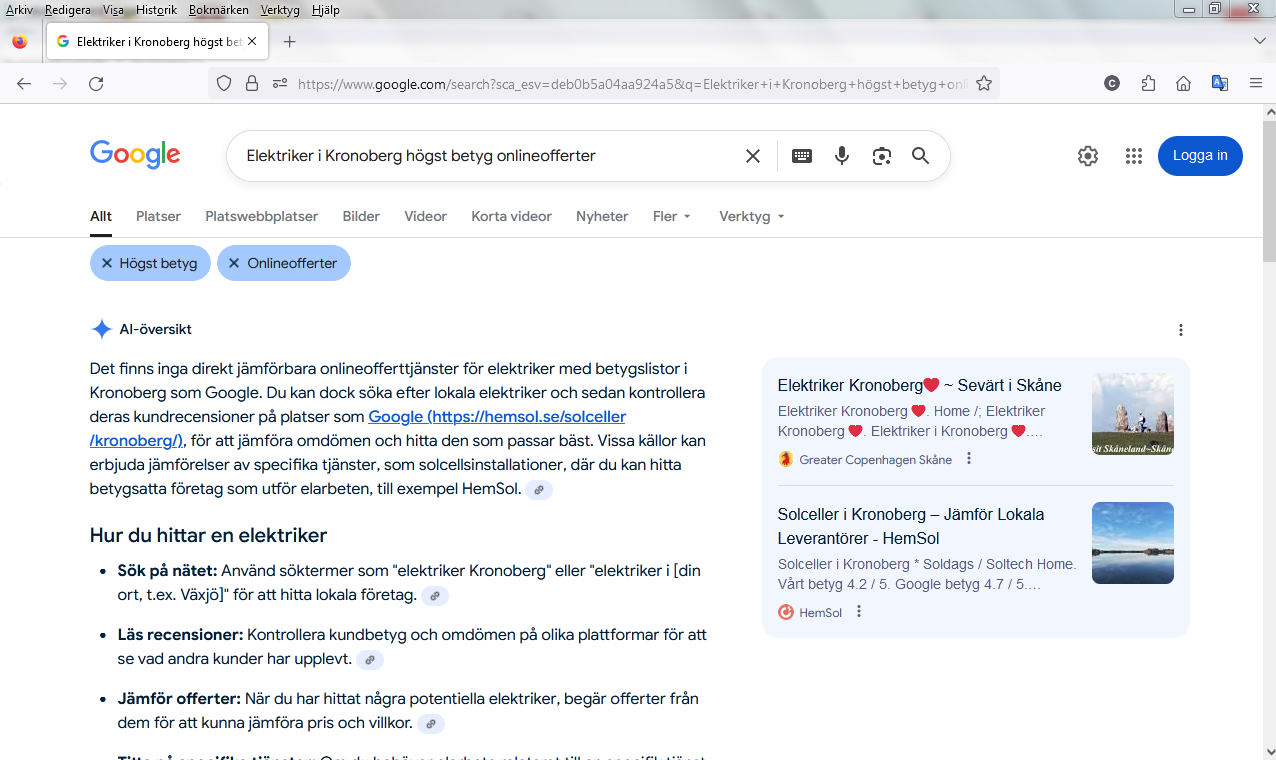1276x760 pixels.
Task: Open the on-screen keyboard icon in search box
Action: (x=802, y=156)
